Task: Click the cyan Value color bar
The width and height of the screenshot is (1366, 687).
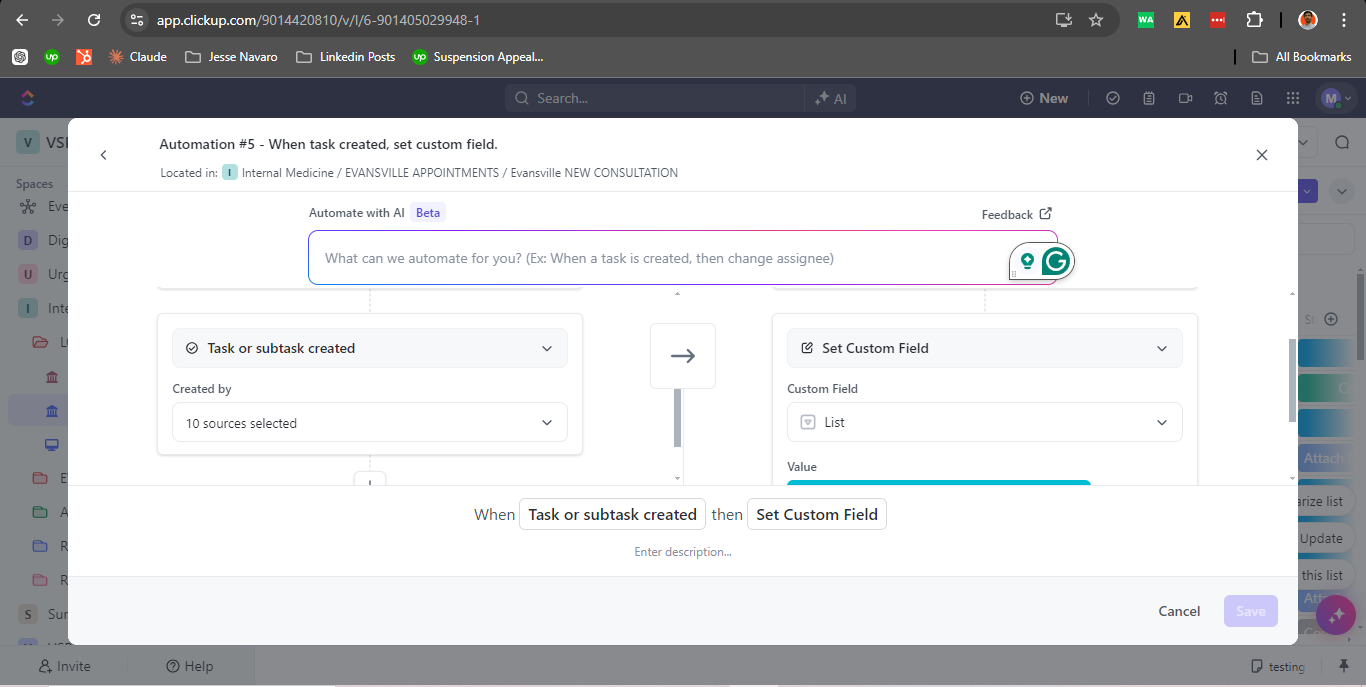Action: click(x=939, y=483)
